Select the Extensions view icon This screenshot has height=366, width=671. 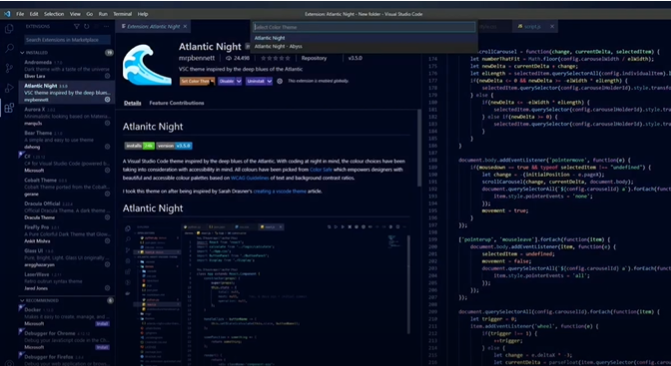(9, 107)
